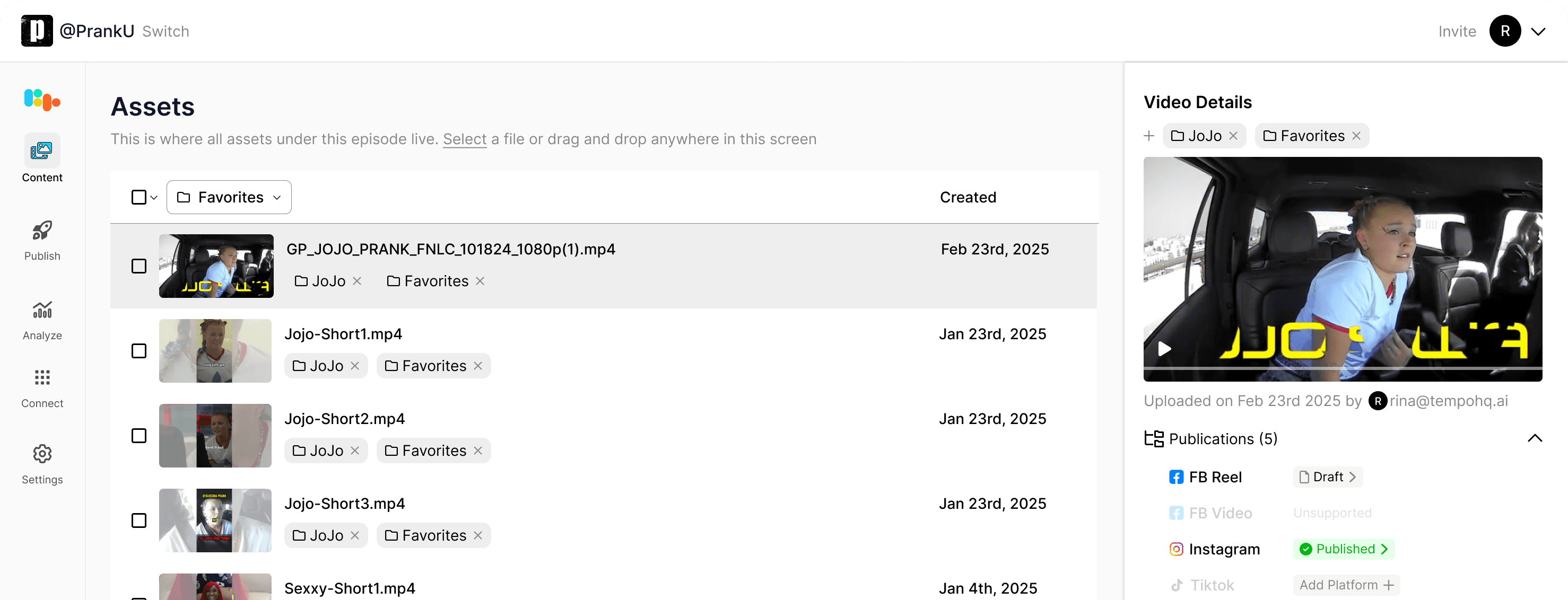Tick the Jojo-Short3.mp4 checkbox
The width and height of the screenshot is (1568, 600).
coord(139,520)
